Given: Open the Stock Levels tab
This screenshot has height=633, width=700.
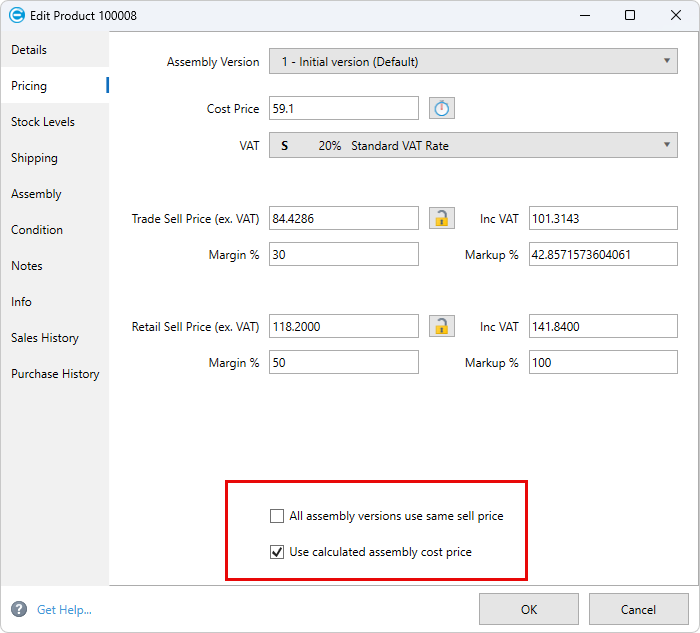Looking at the screenshot, I should [43, 122].
